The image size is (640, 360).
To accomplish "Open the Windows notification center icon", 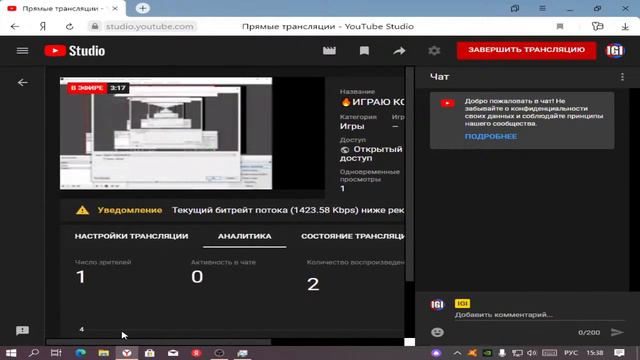I will click(619, 353).
